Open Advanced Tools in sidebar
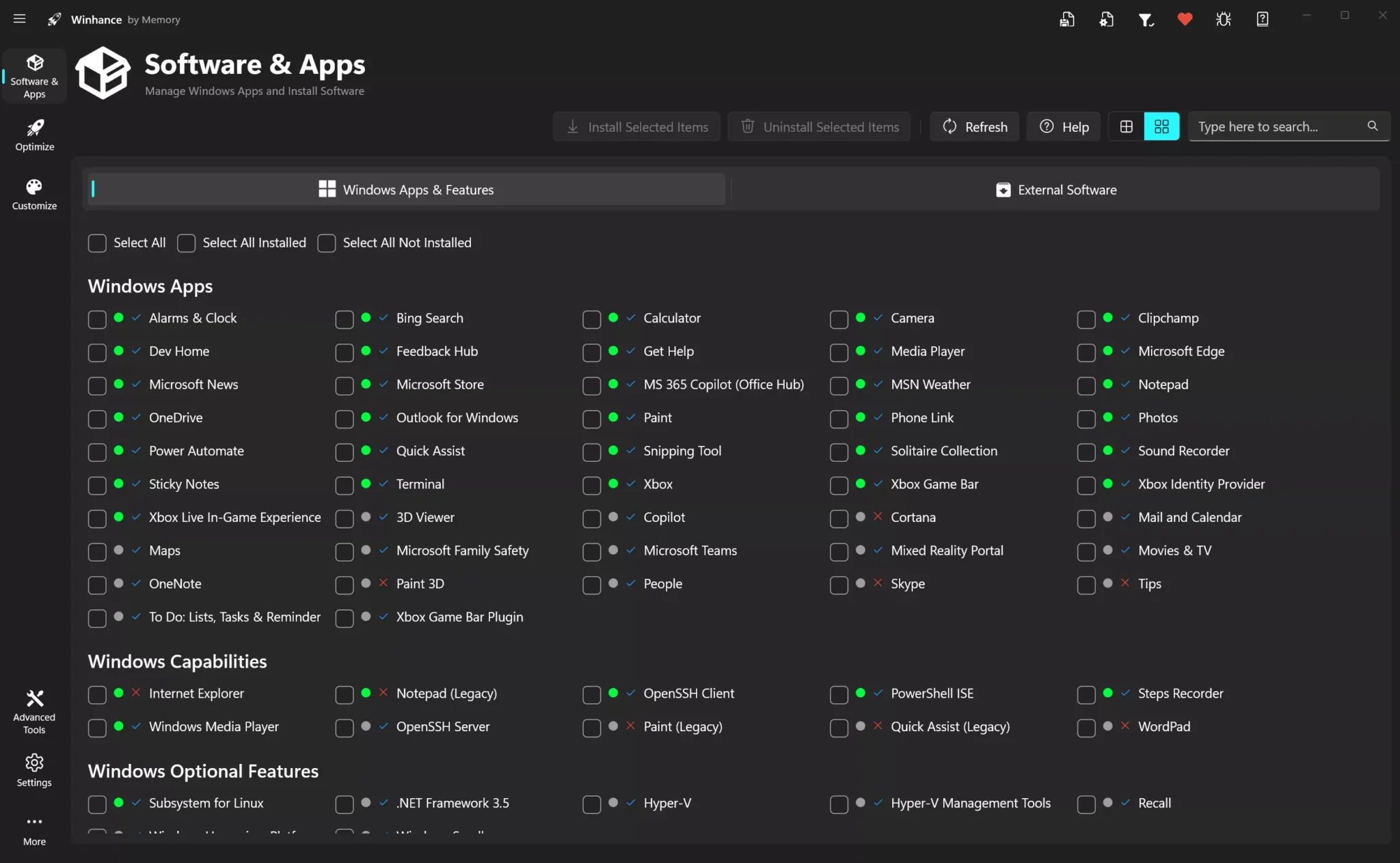This screenshot has height=863, width=1400. pos(34,711)
